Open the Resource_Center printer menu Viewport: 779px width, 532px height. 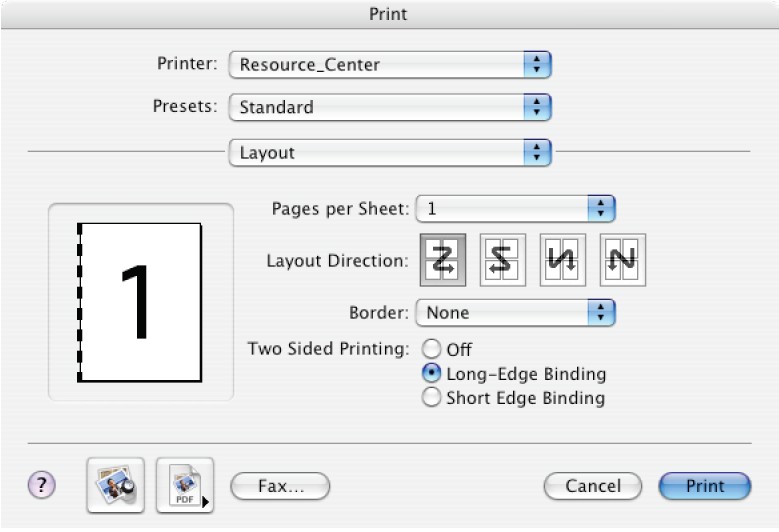pos(390,65)
